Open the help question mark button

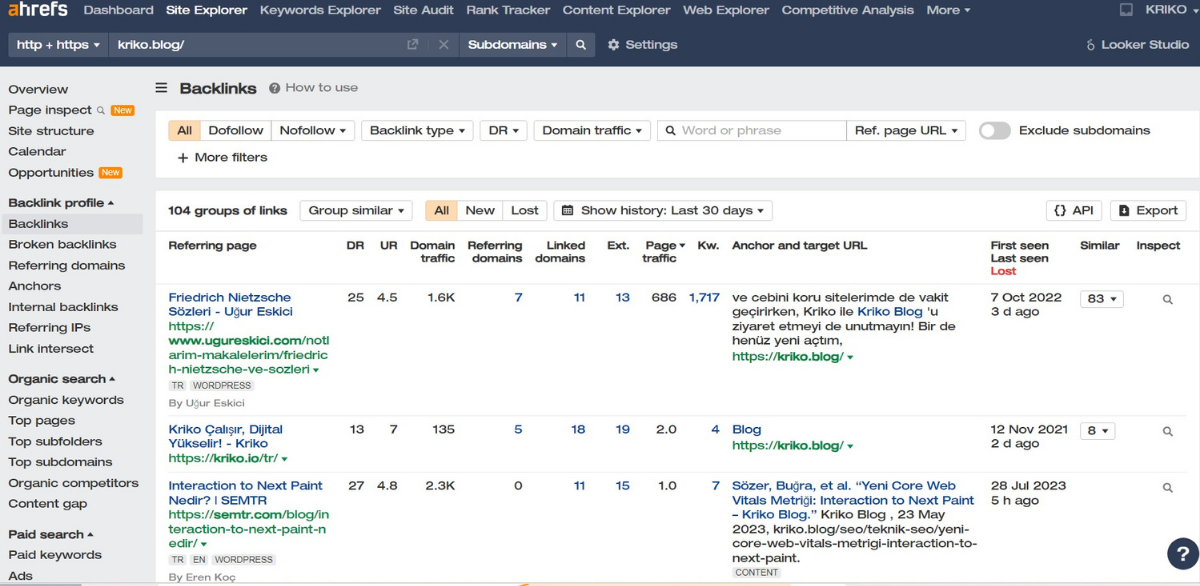click(x=1183, y=553)
